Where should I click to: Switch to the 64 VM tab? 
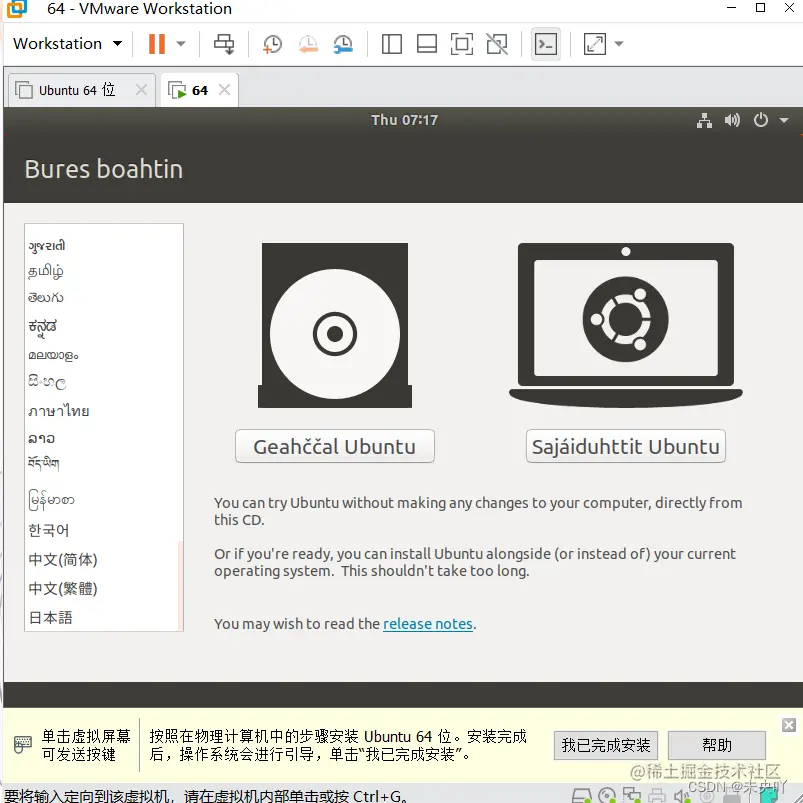pyautogui.click(x=199, y=91)
